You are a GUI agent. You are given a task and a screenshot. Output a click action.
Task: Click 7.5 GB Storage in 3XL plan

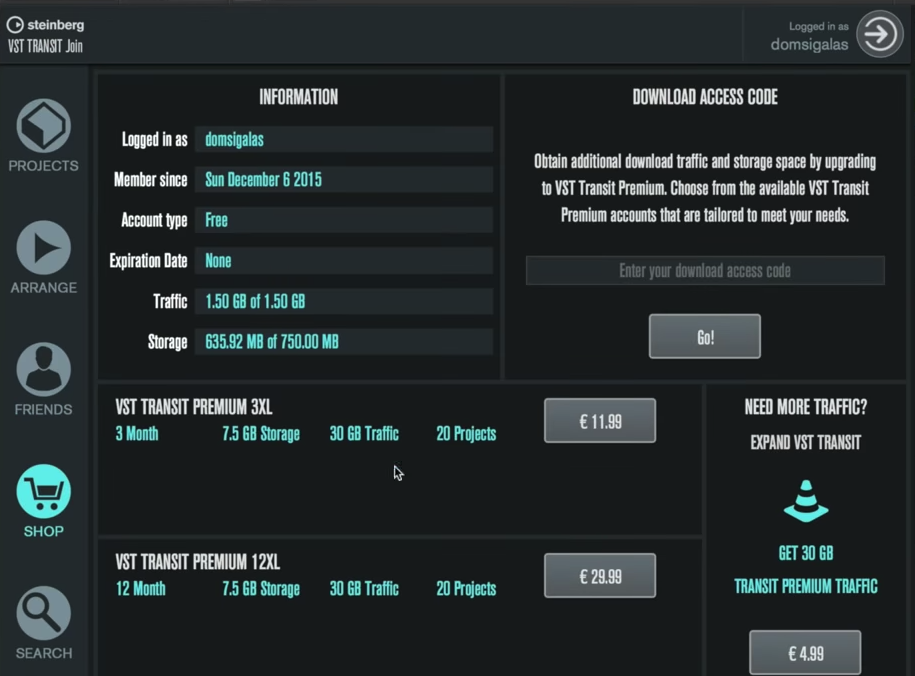(x=261, y=434)
